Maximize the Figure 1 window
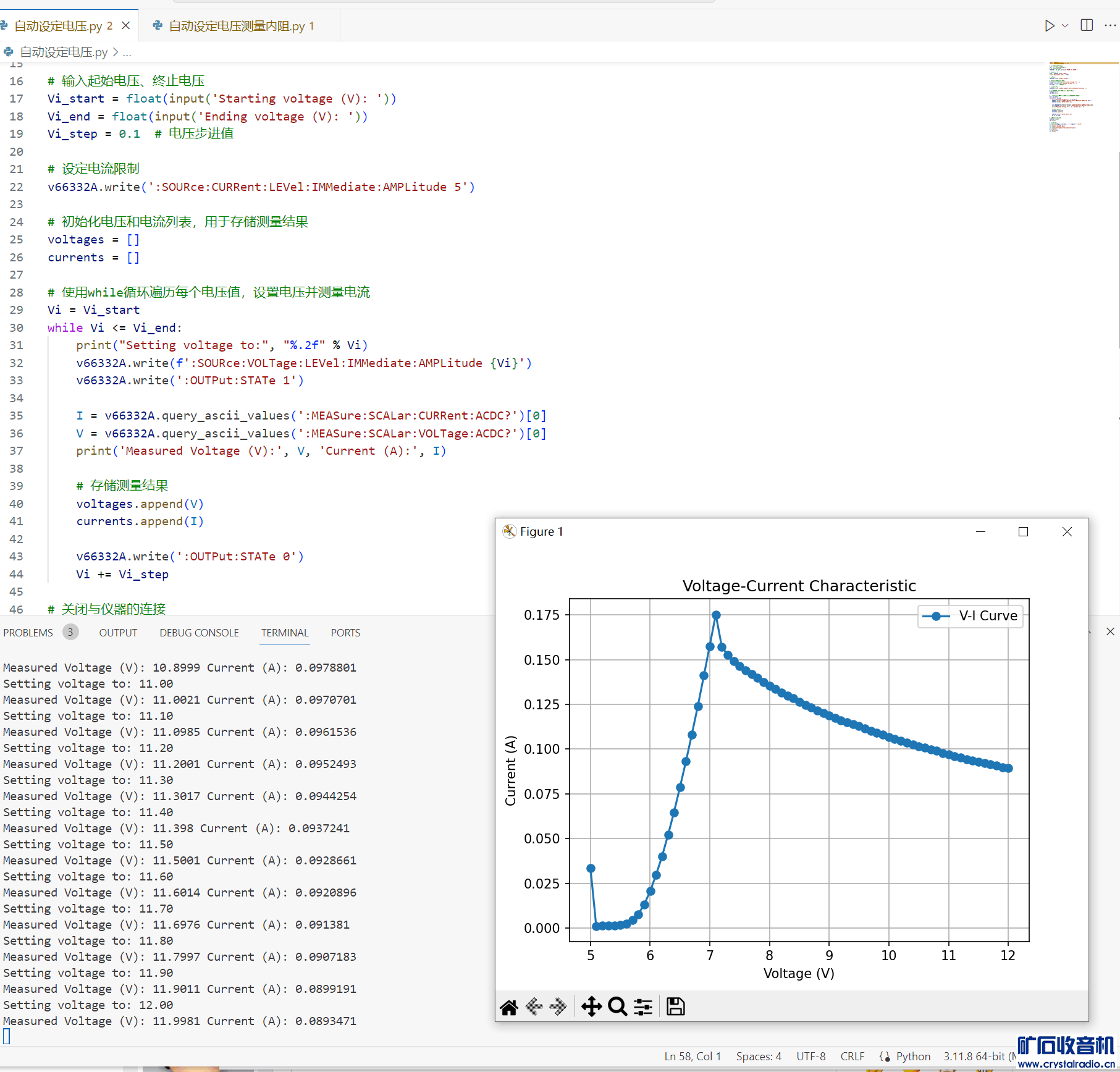Screen dimensions: 1120x1072 pos(1023,531)
